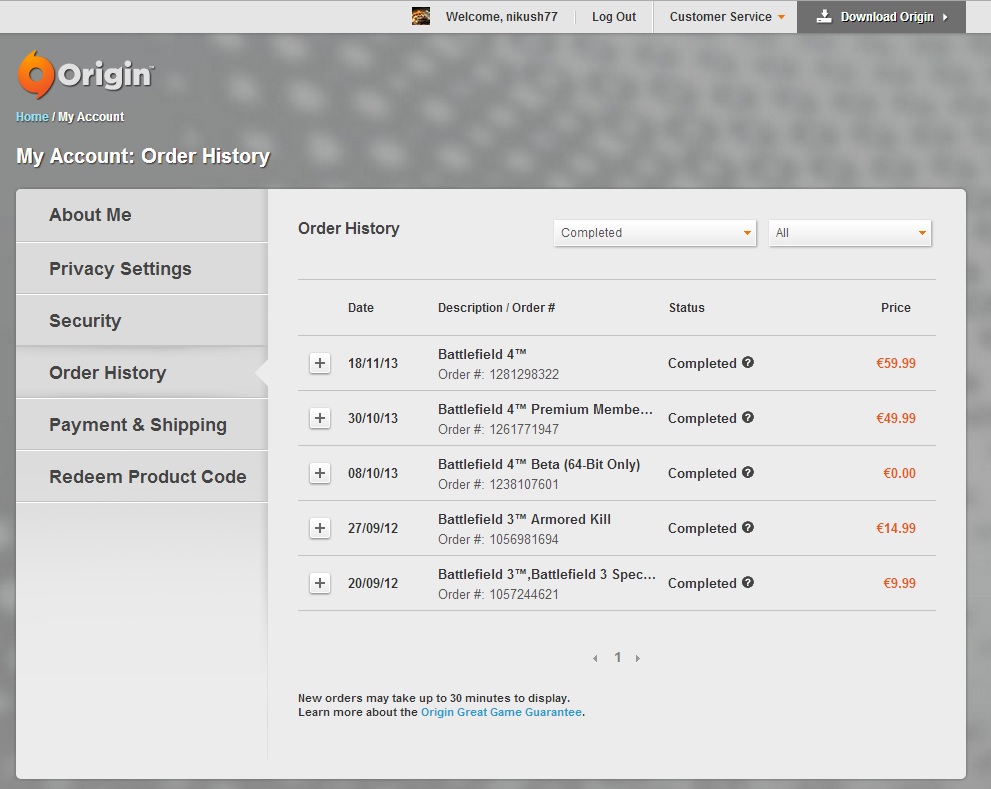Click the nikush77 avatar thumbnail
Viewport: 991px width, 789px height.
(421, 16)
